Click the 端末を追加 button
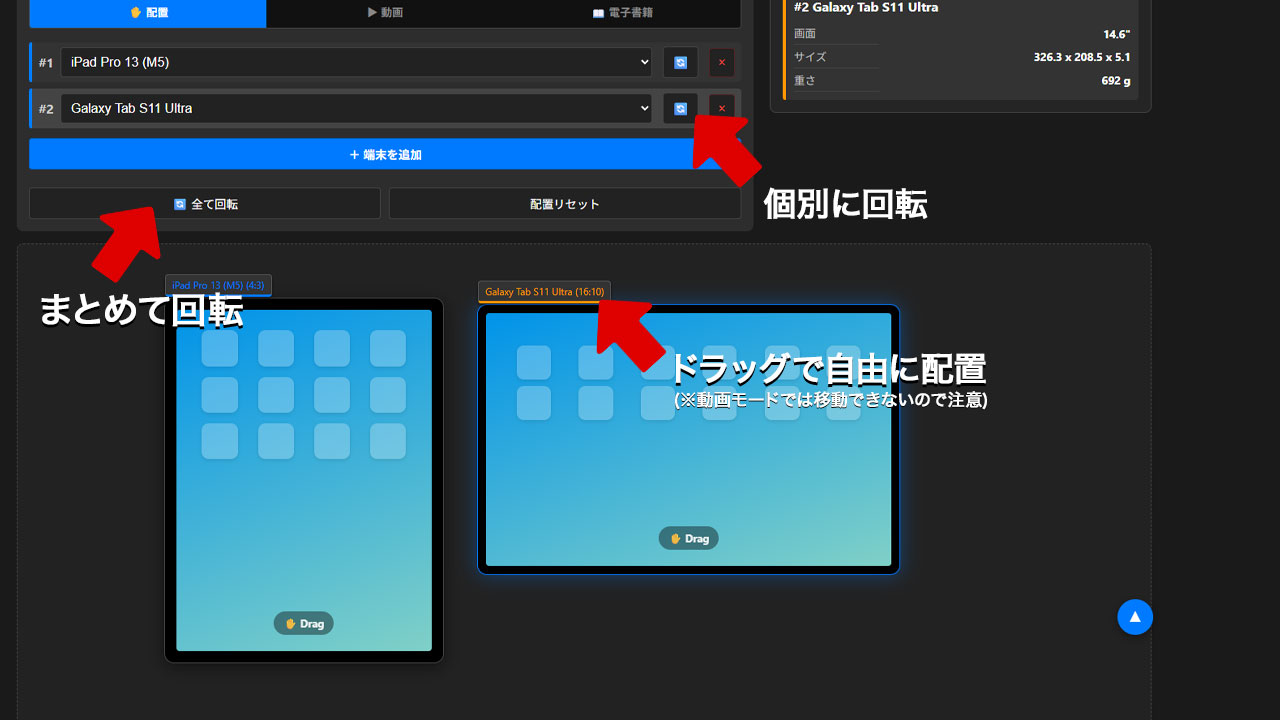This screenshot has height=720, width=1280. (384, 154)
